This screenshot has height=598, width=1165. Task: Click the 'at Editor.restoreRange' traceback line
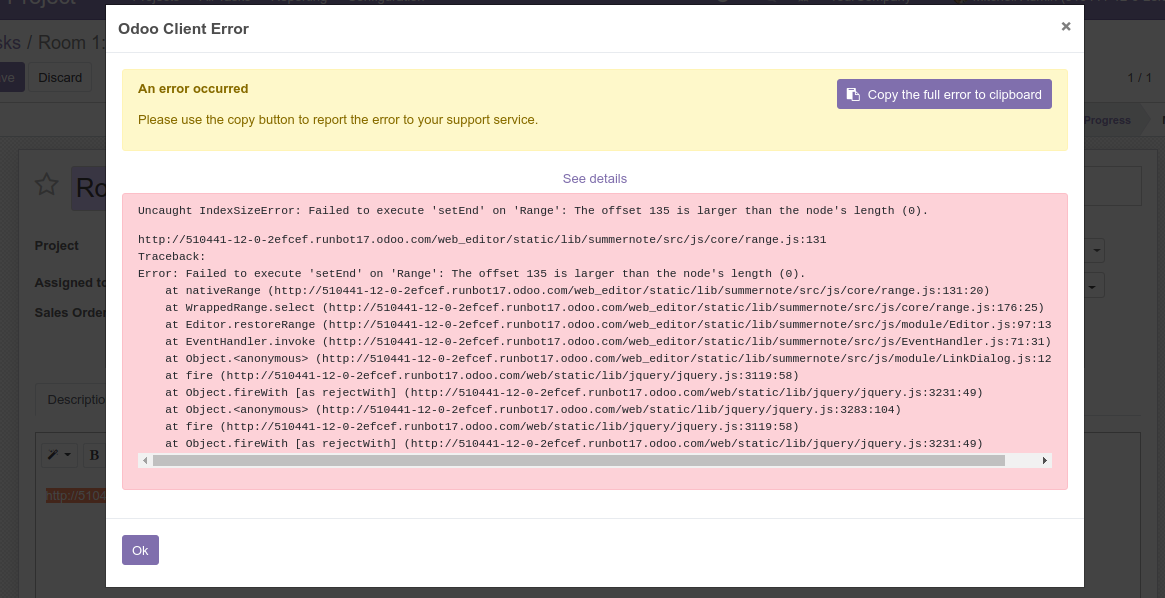coord(608,325)
